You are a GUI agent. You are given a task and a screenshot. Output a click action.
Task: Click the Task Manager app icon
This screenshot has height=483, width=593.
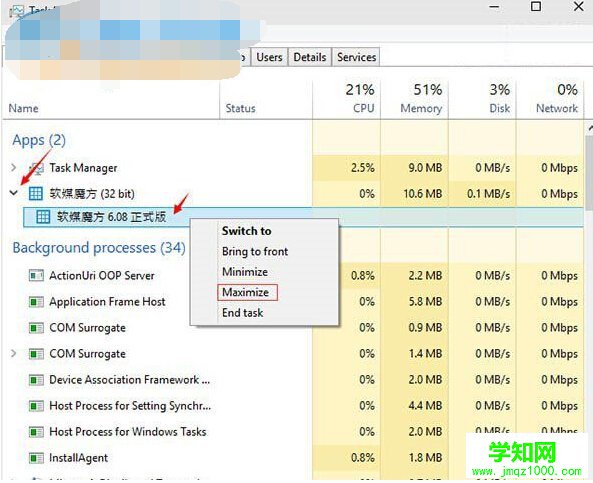37,168
